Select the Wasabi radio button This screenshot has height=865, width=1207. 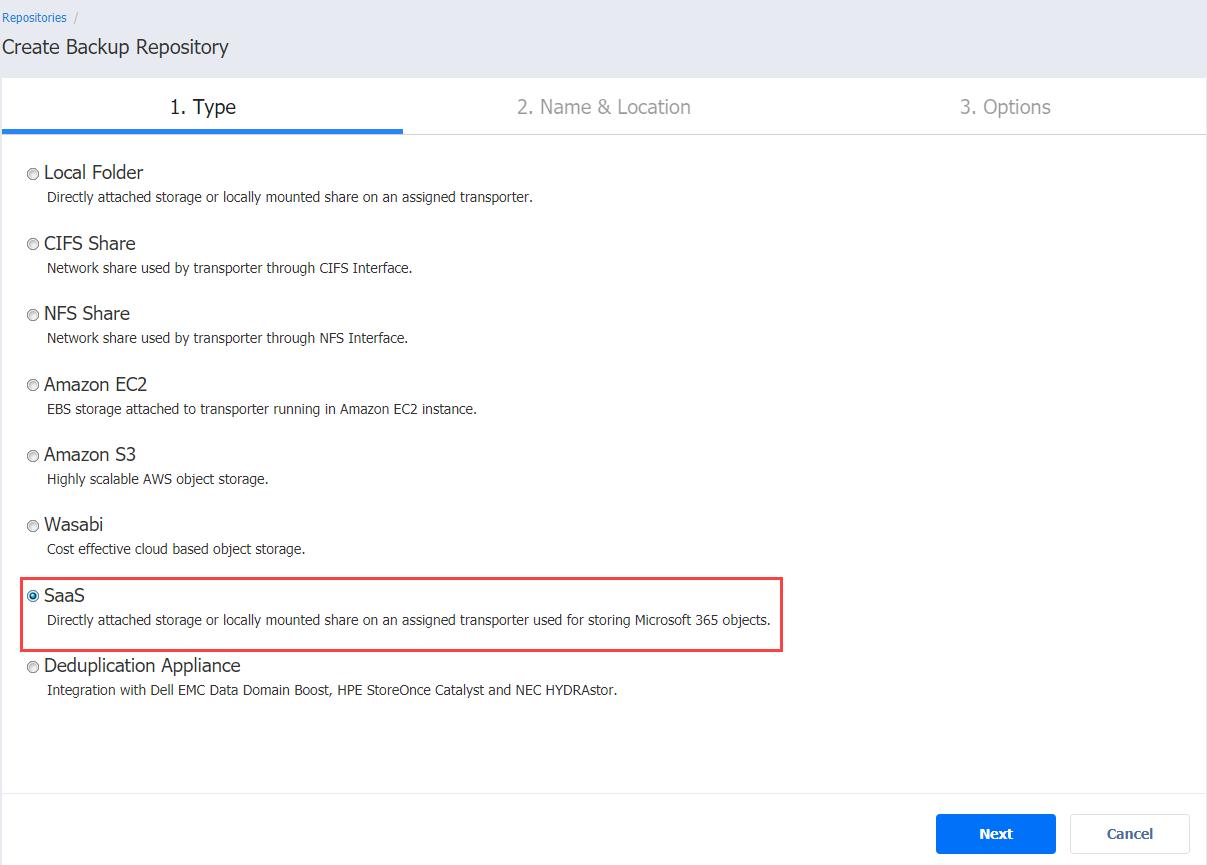click(33, 526)
